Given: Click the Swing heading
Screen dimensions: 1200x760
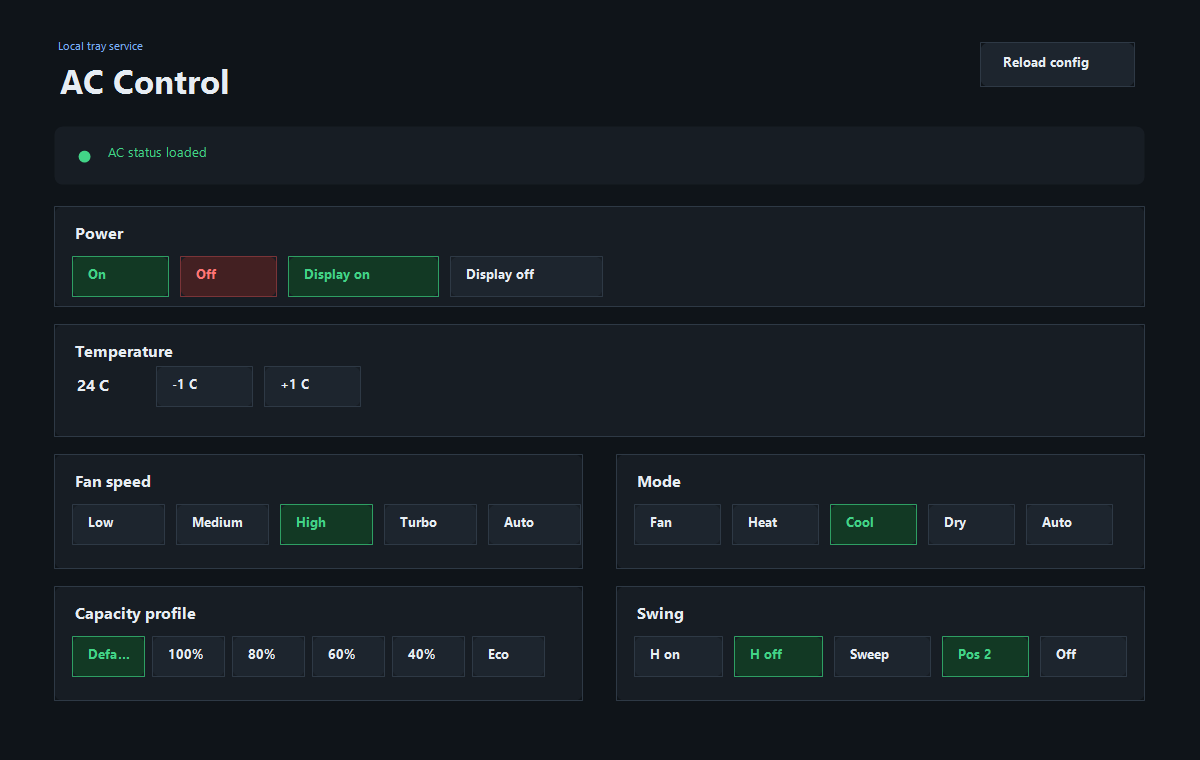Looking at the screenshot, I should [660, 614].
